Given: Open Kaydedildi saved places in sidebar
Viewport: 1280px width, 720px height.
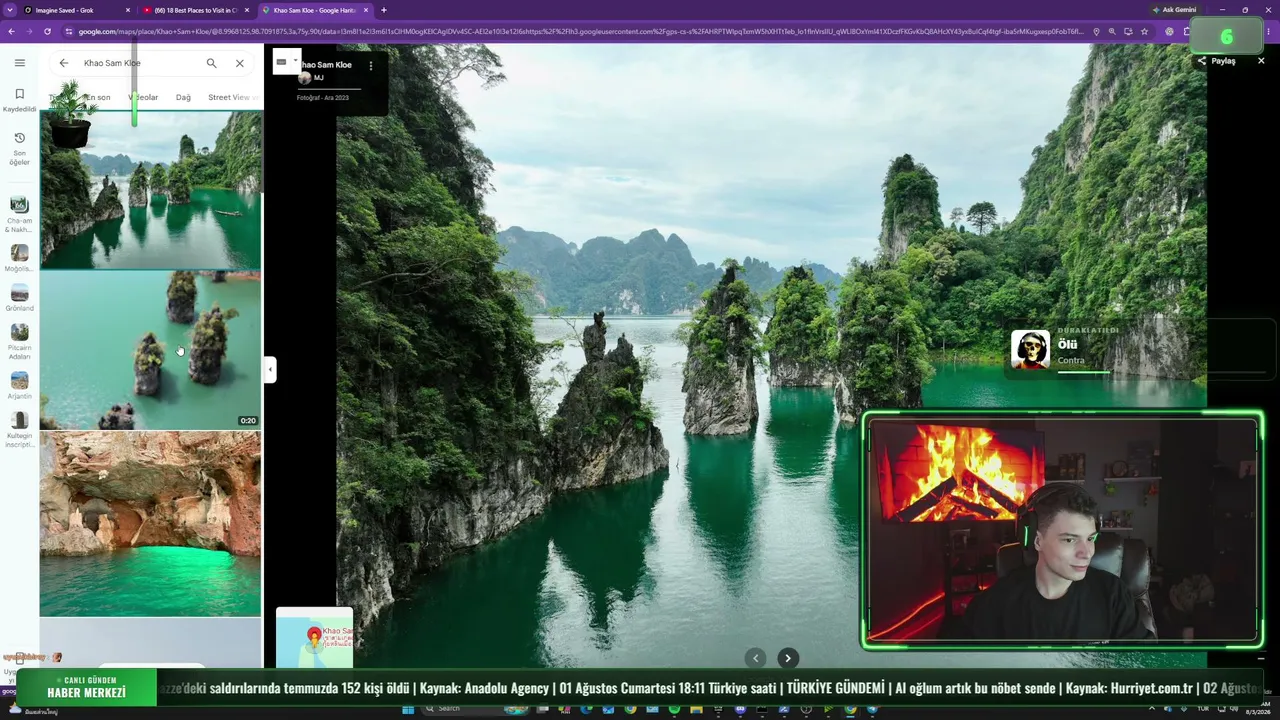Looking at the screenshot, I should (19, 100).
